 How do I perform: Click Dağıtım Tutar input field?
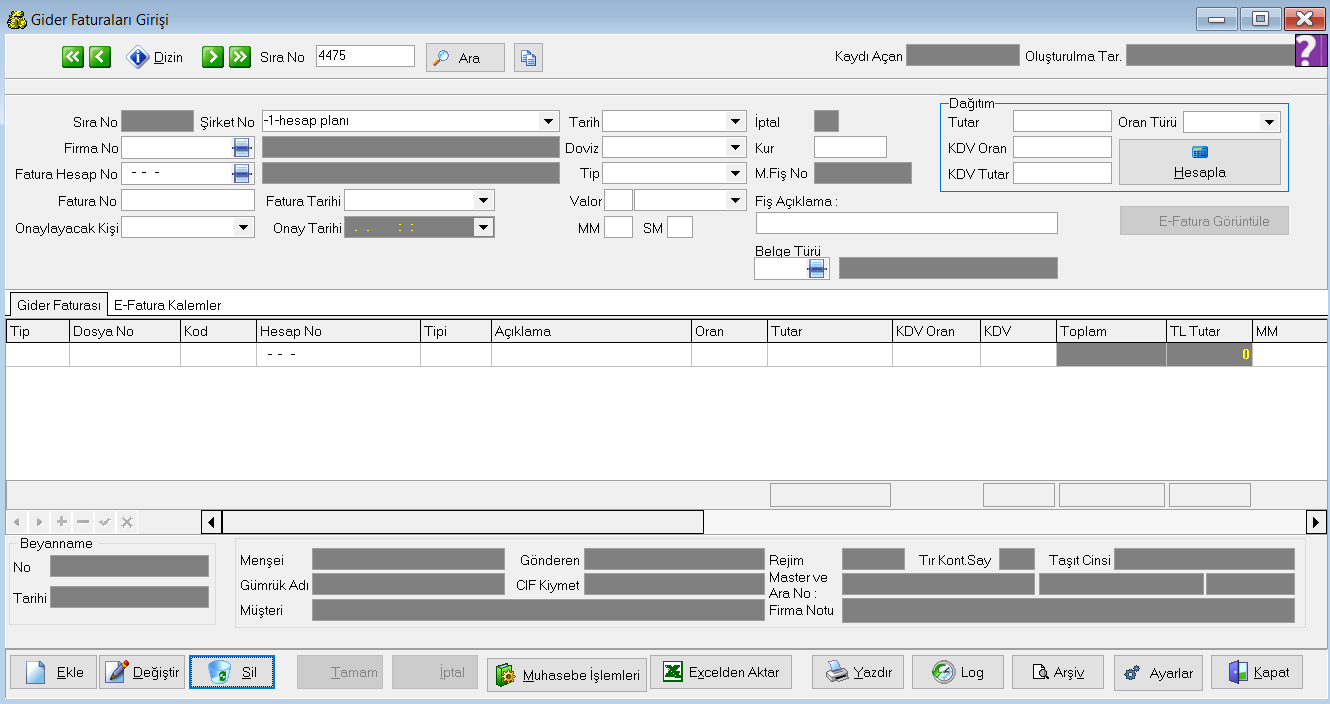(1062, 121)
